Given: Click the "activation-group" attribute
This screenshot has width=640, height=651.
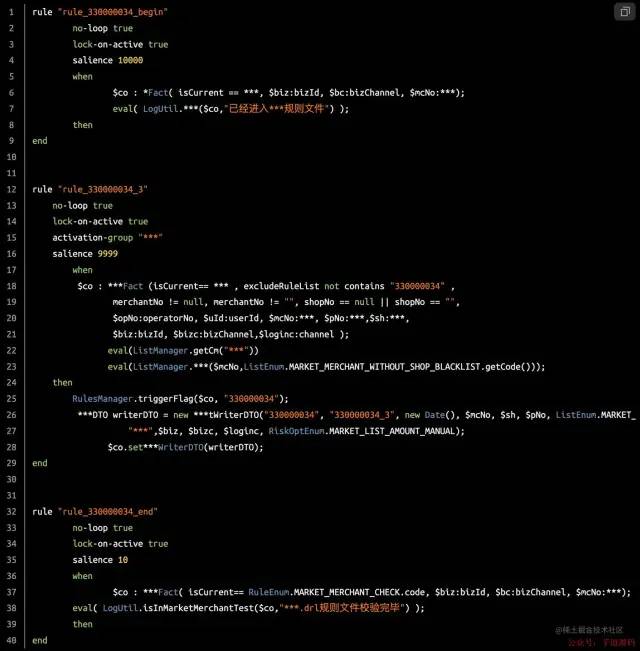Looking at the screenshot, I should 93,237.
